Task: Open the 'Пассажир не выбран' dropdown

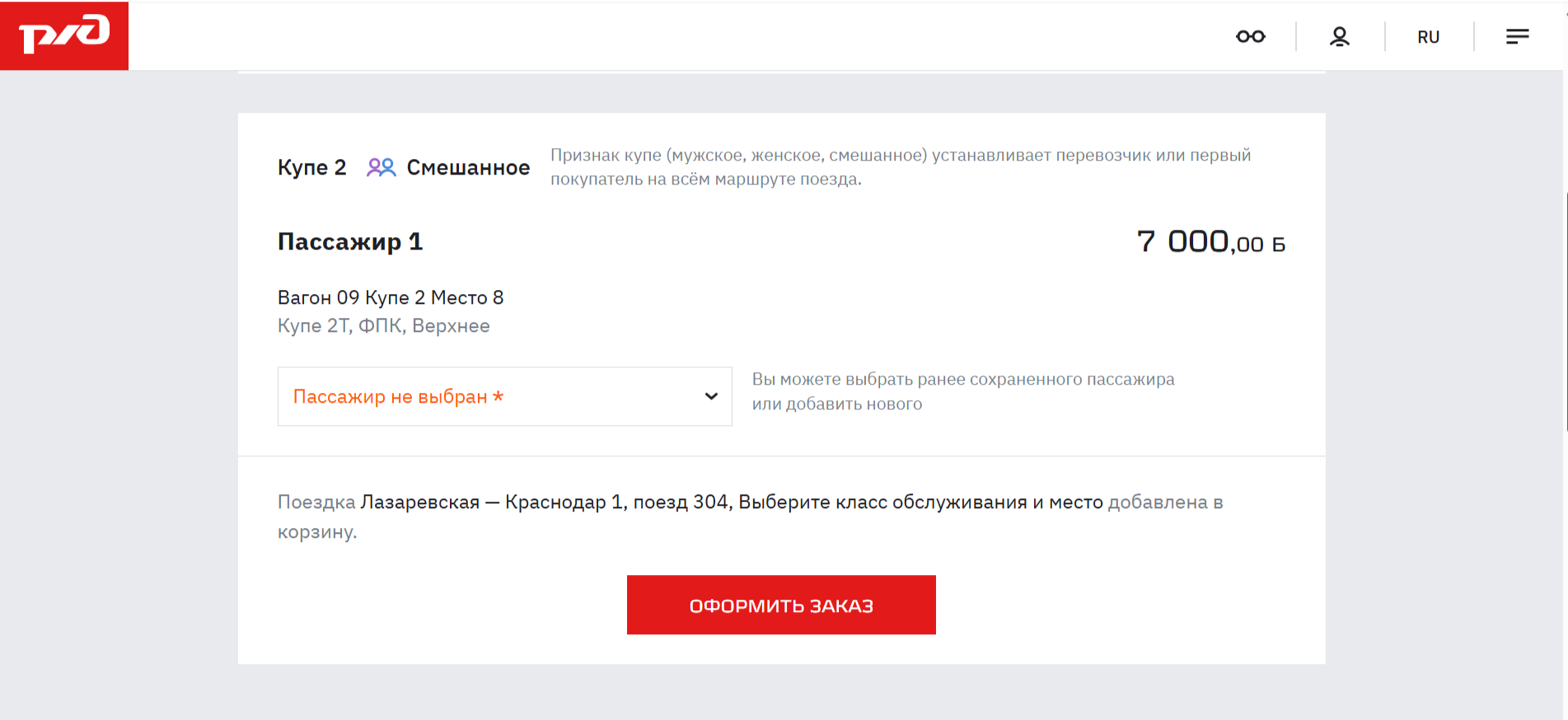Action: (494, 396)
